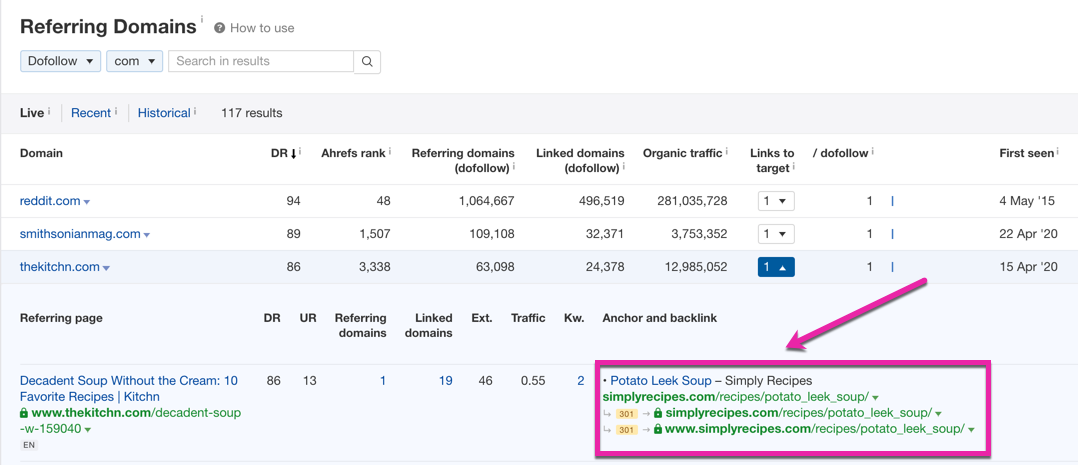Viewport: 1078px width, 465px height.
Task: Open the How to use link
Action: pos(262,28)
